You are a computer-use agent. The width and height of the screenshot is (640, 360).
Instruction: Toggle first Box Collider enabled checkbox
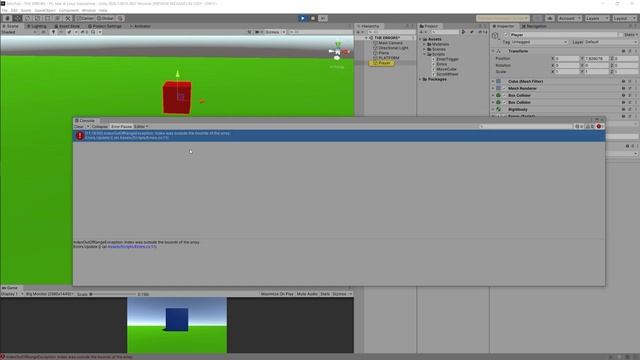504,95
